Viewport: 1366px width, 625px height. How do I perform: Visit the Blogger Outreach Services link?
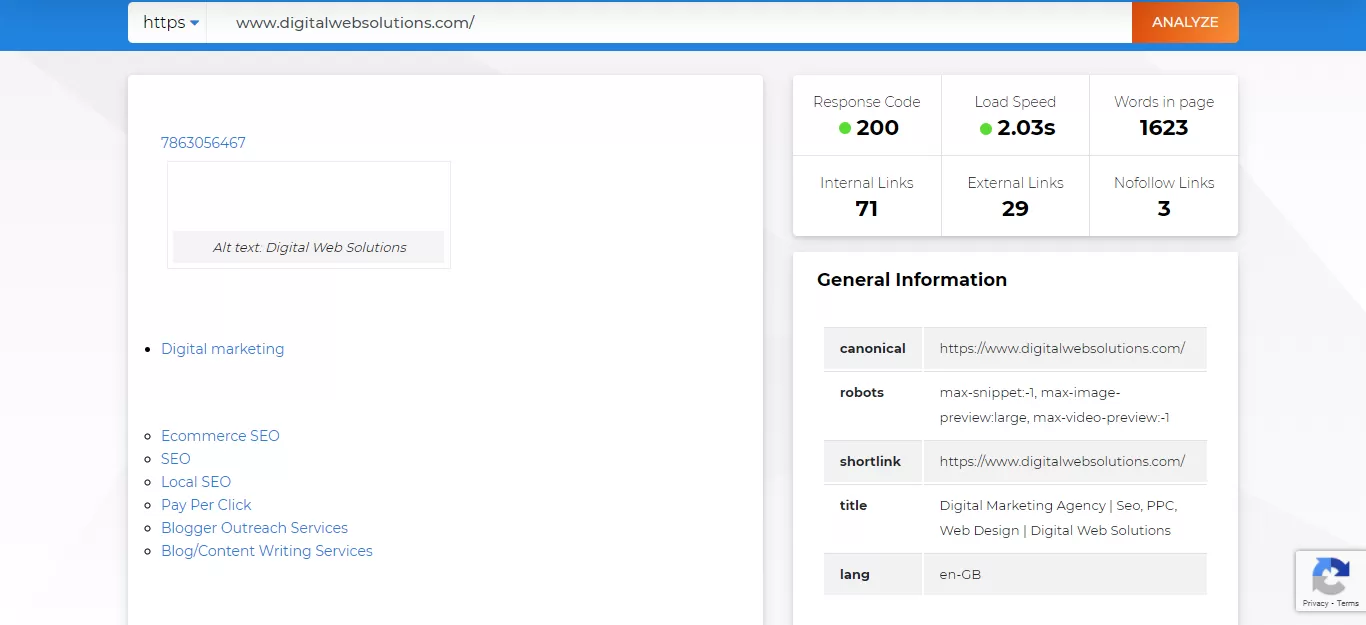(254, 528)
